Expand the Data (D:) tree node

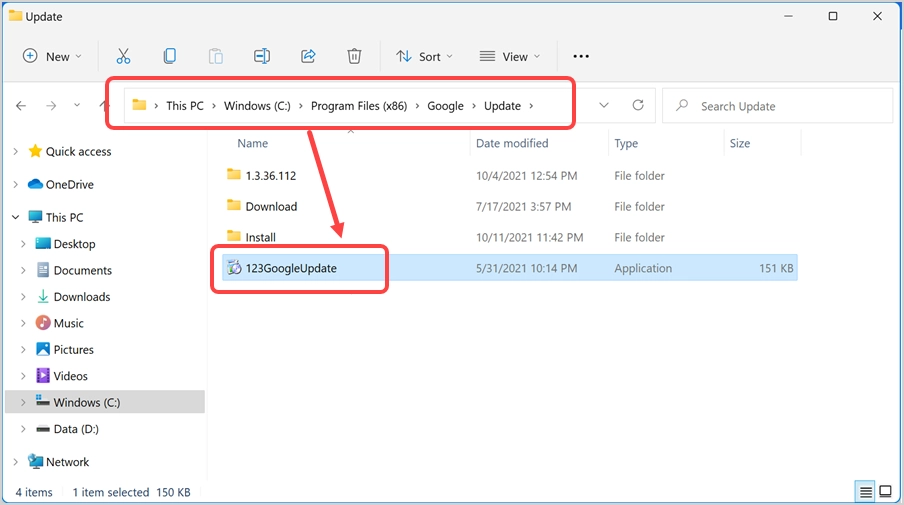click(x=23, y=428)
